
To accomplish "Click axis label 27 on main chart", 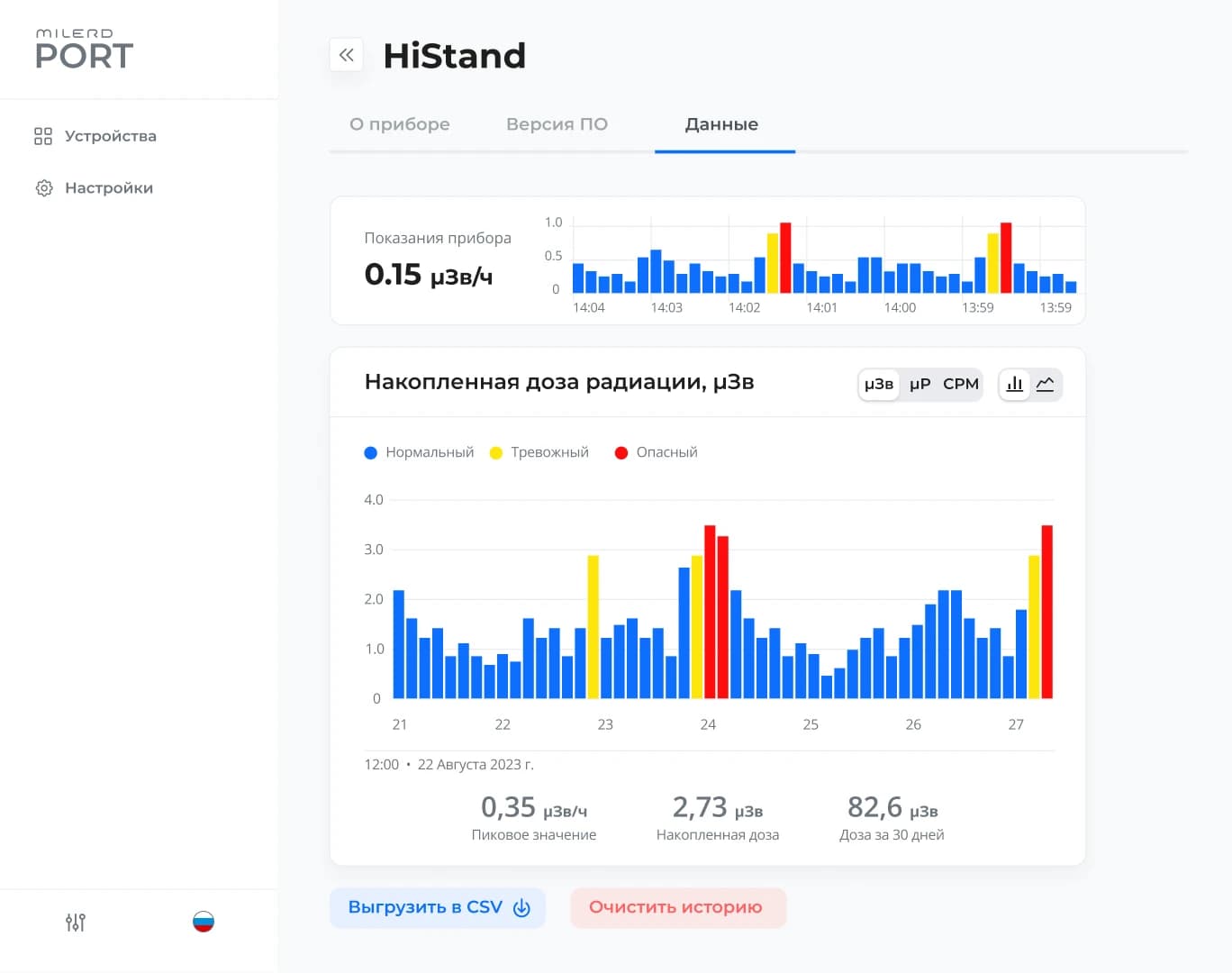I will (1016, 724).
